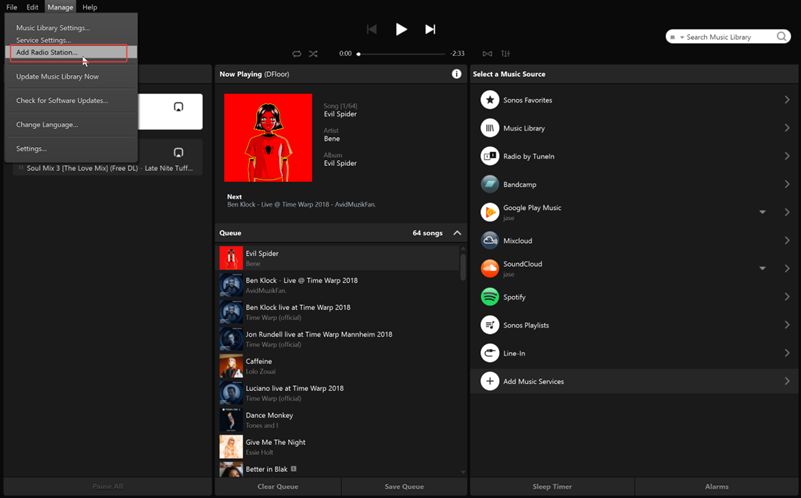
Task: Click the Music Library icon
Action: click(489, 128)
